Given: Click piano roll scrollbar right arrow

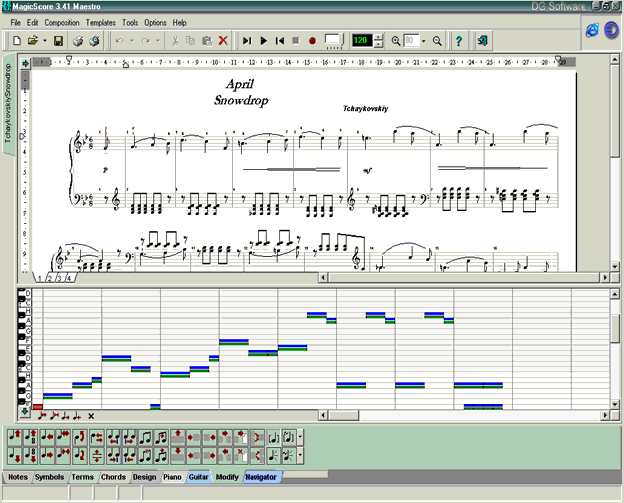Looking at the screenshot, I should click(605, 415).
